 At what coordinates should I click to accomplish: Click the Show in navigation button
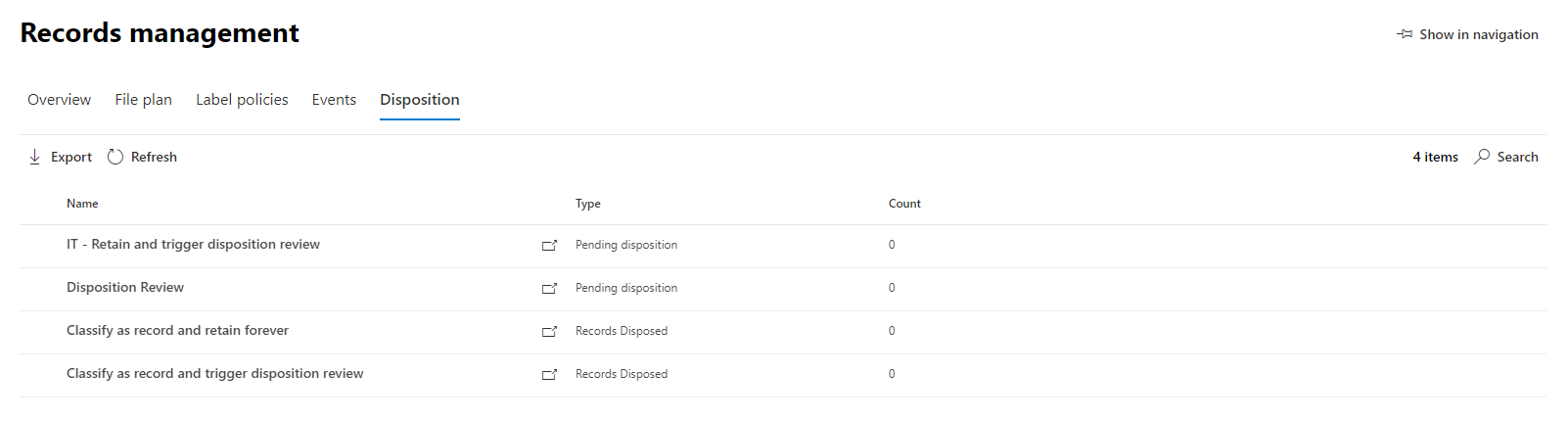1478,34
